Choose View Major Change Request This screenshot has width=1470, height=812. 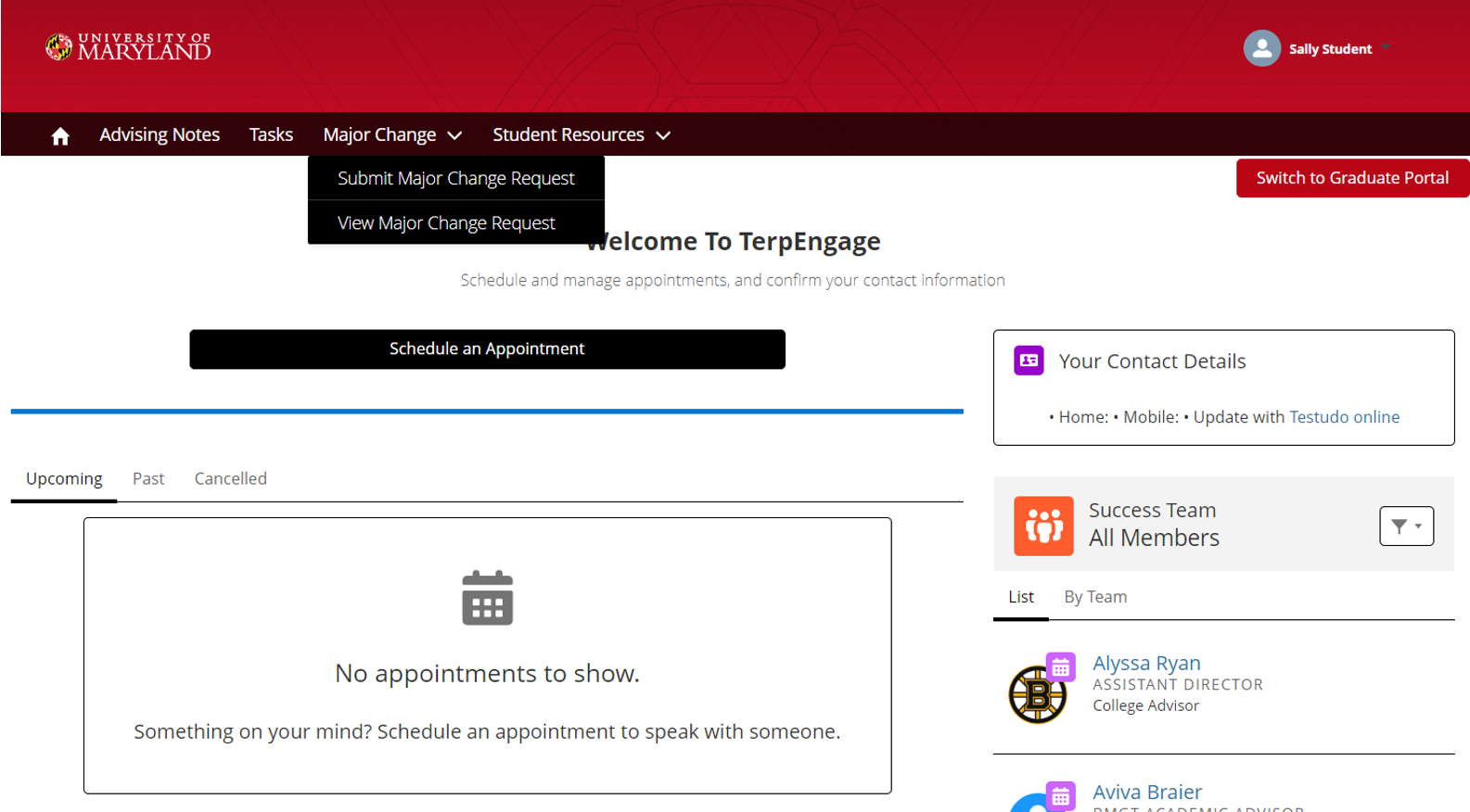[446, 223]
